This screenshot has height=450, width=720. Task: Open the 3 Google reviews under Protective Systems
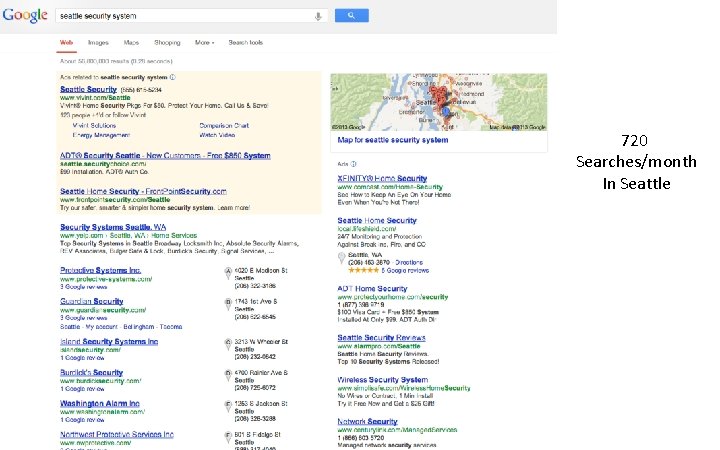point(84,287)
